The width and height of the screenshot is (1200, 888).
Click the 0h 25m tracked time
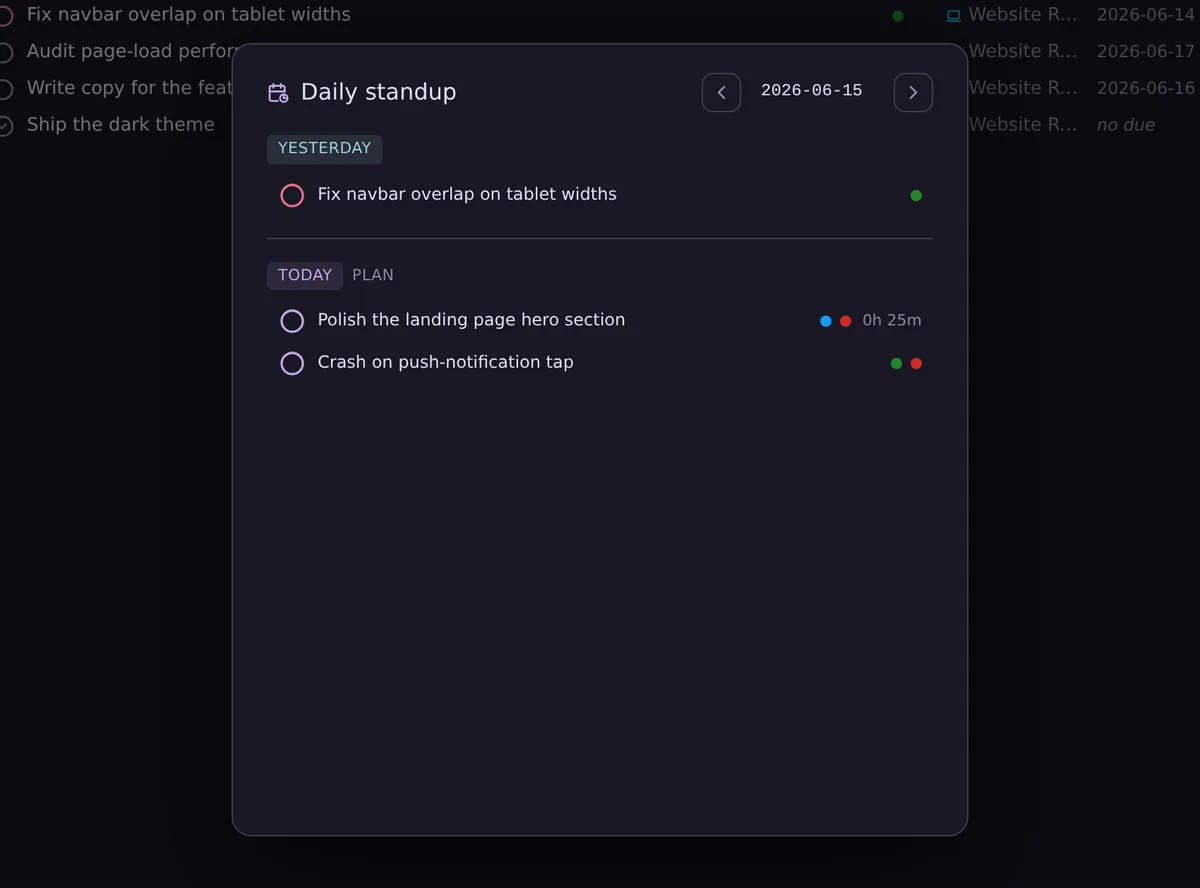[x=892, y=321]
